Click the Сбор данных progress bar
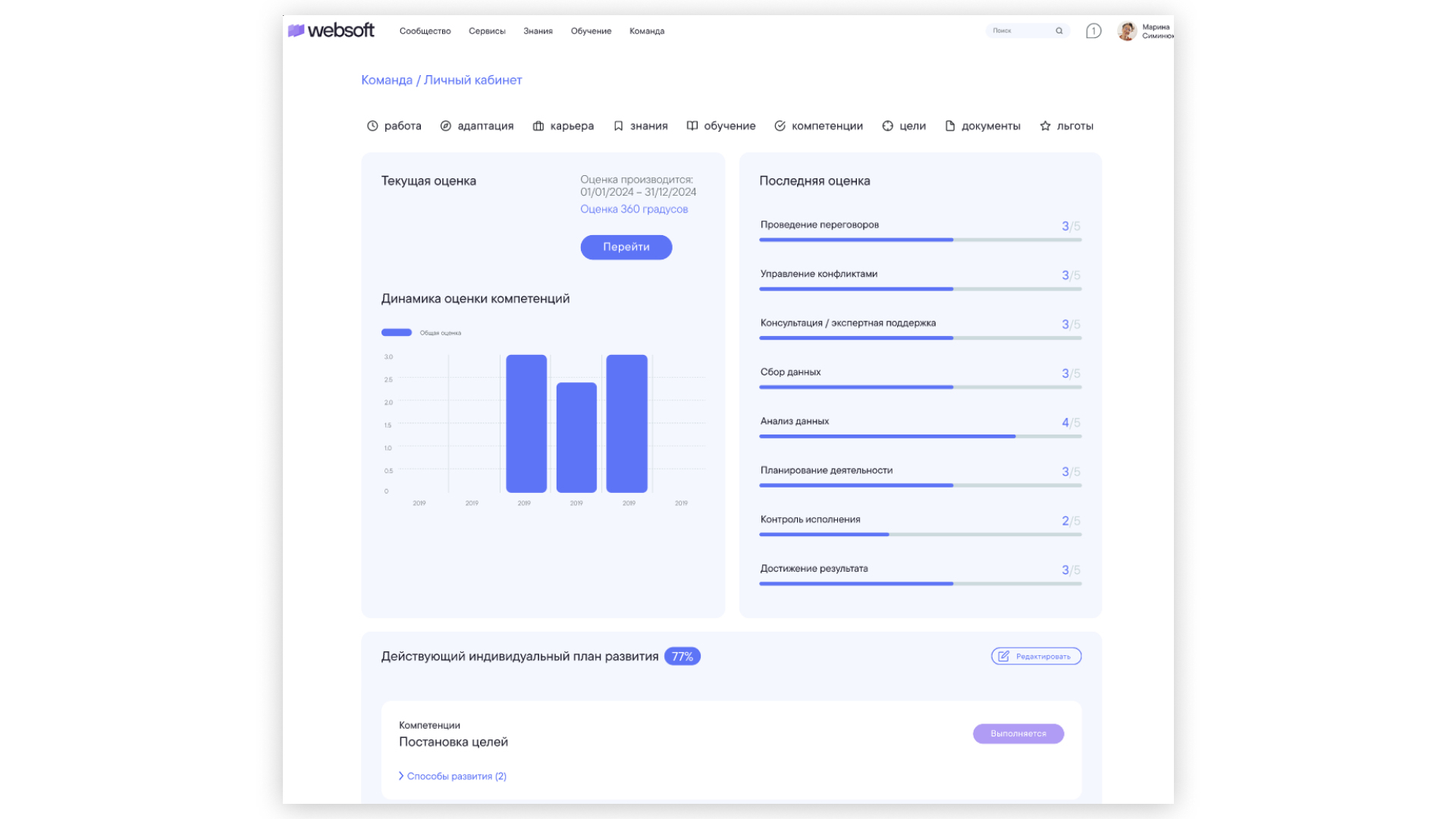The width and height of the screenshot is (1456, 819). (x=921, y=387)
